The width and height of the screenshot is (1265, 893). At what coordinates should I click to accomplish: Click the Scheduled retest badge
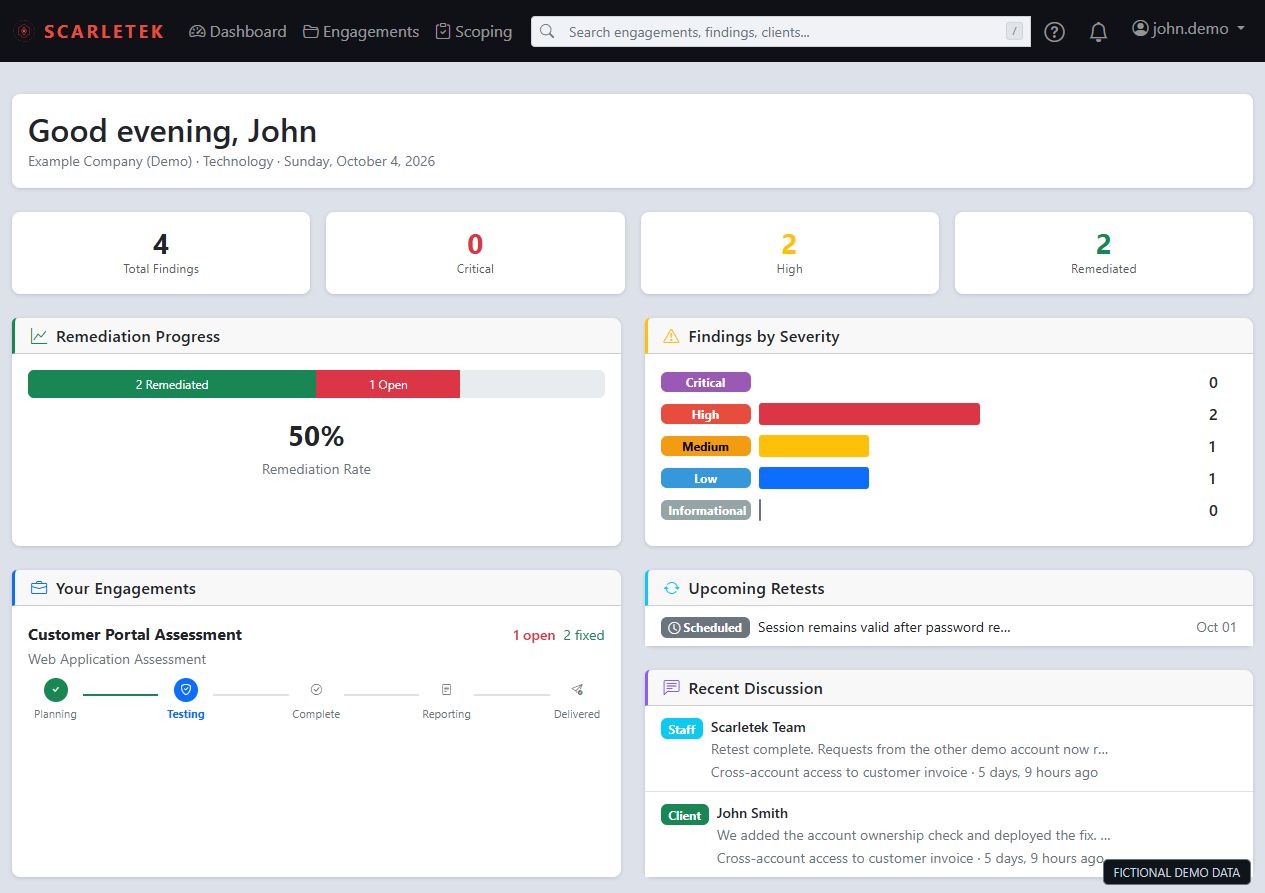coord(705,628)
